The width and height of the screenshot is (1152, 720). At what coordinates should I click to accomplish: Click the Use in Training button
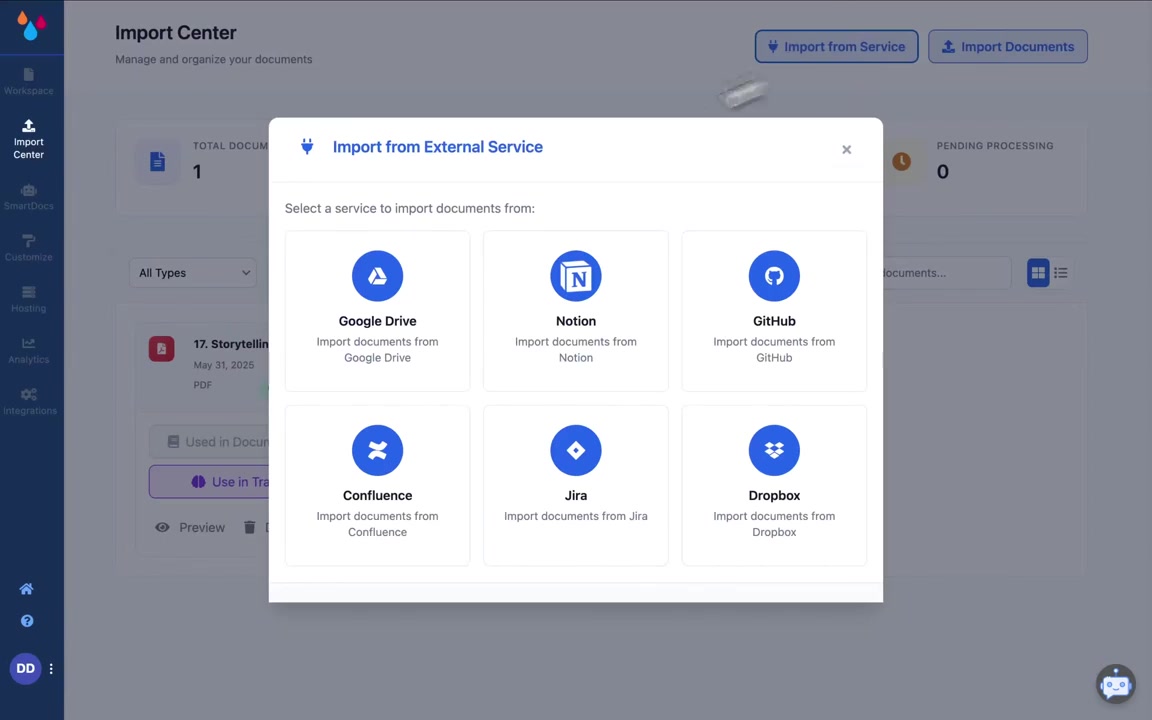pyautogui.click(x=209, y=482)
